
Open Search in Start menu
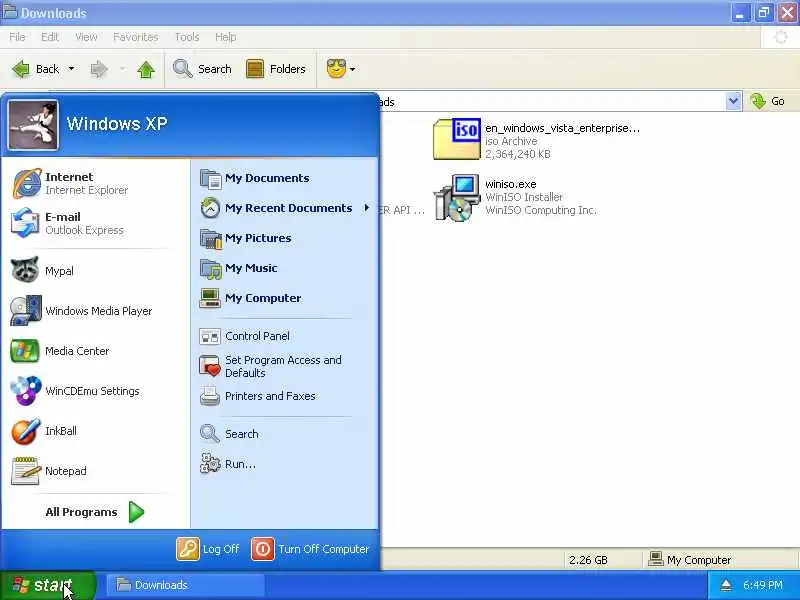(230, 434)
